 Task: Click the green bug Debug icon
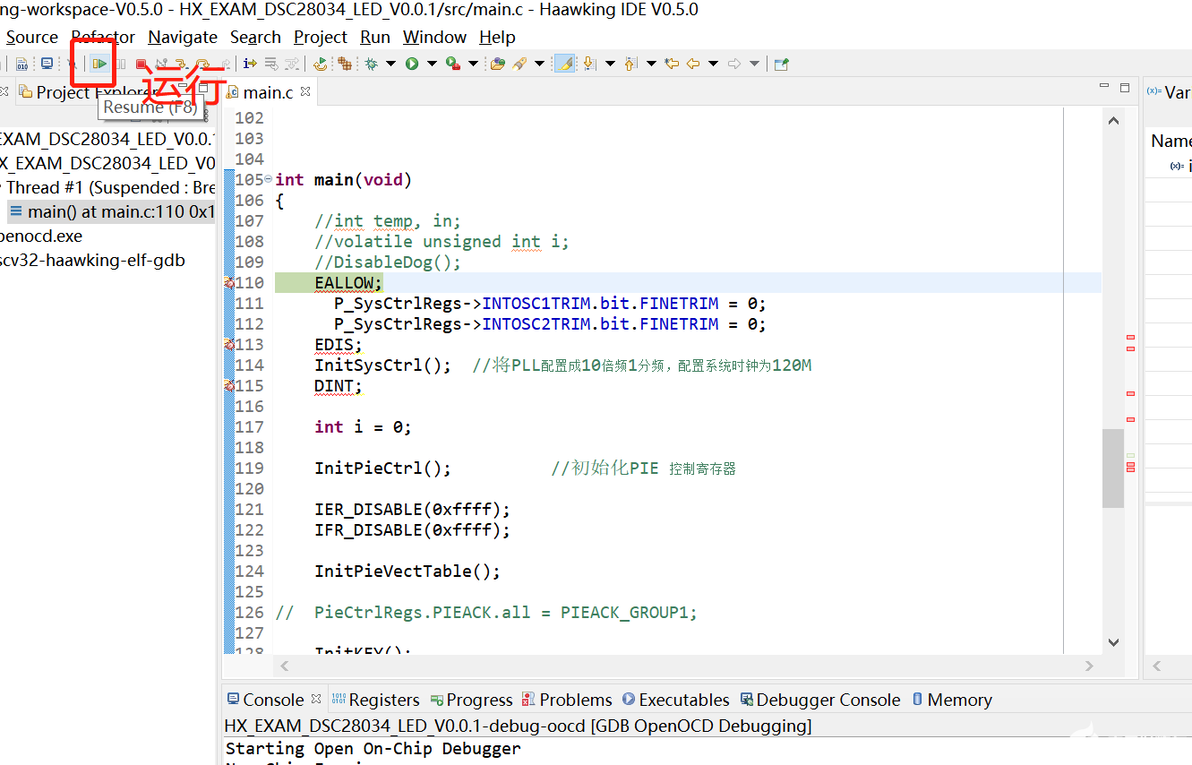372,64
